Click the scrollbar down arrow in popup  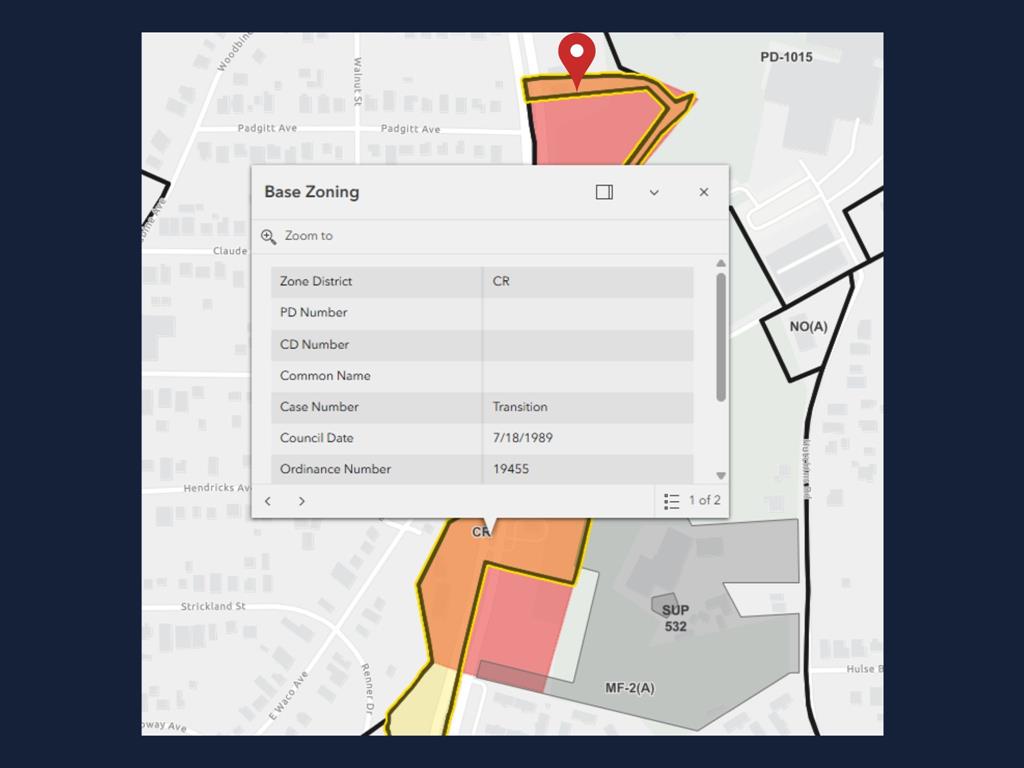coord(721,476)
